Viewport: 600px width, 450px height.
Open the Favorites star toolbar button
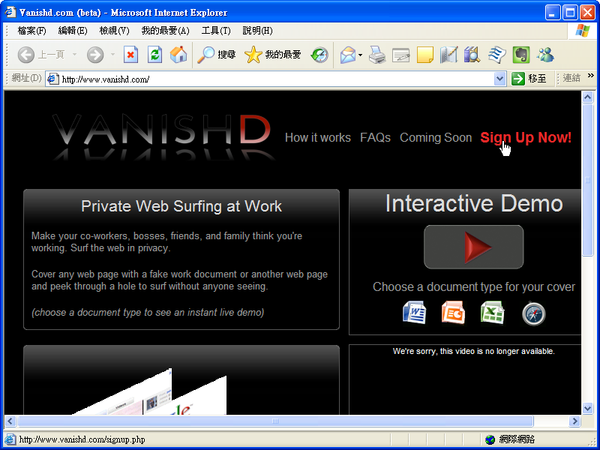pos(273,55)
